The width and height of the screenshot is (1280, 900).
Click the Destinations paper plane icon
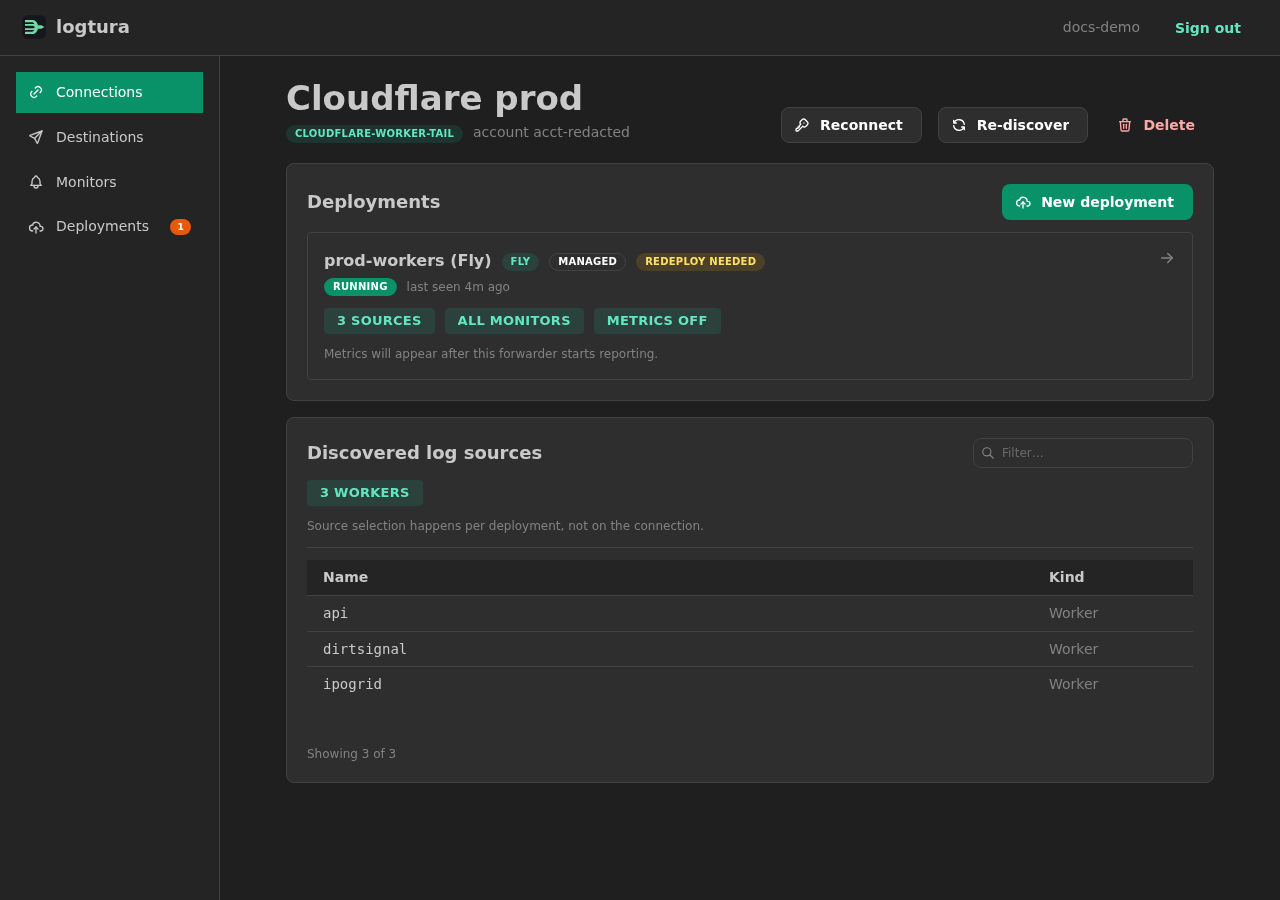[36, 137]
